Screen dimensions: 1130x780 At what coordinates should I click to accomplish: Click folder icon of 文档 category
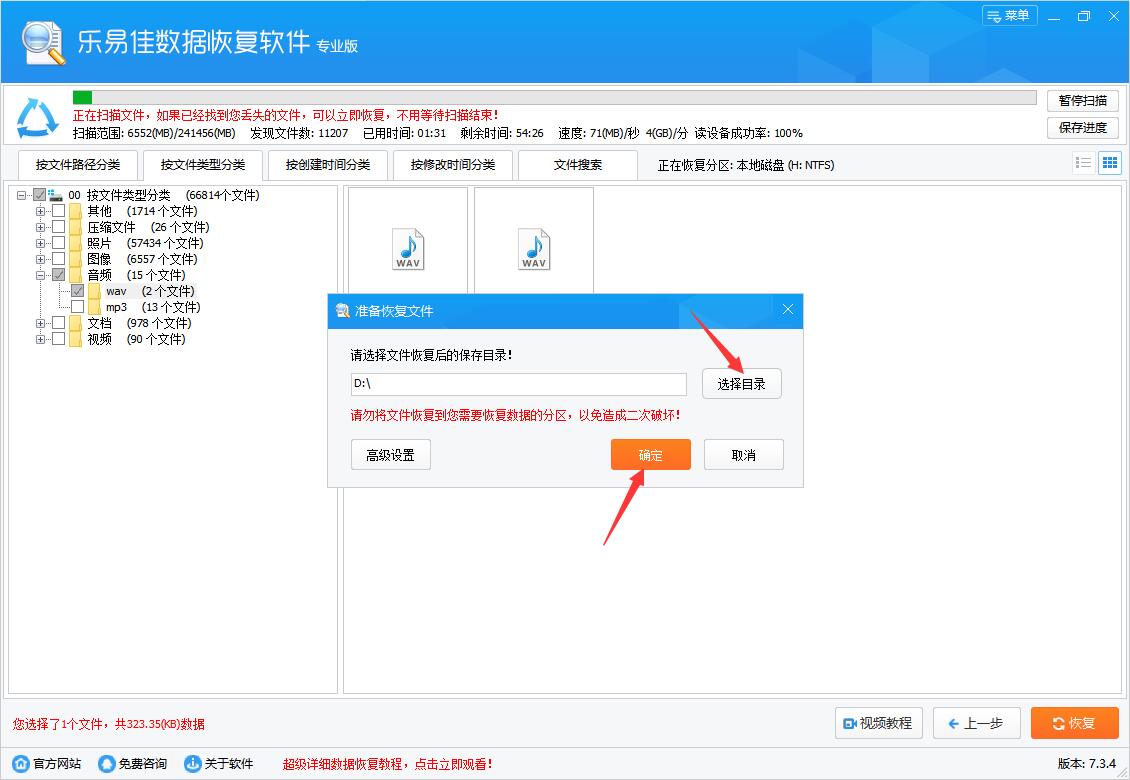(76, 323)
